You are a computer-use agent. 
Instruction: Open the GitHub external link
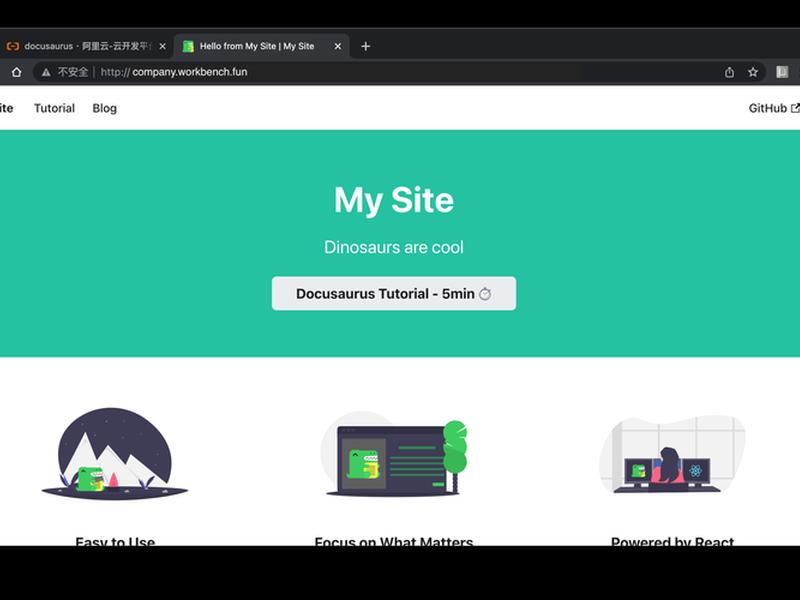(x=773, y=108)
